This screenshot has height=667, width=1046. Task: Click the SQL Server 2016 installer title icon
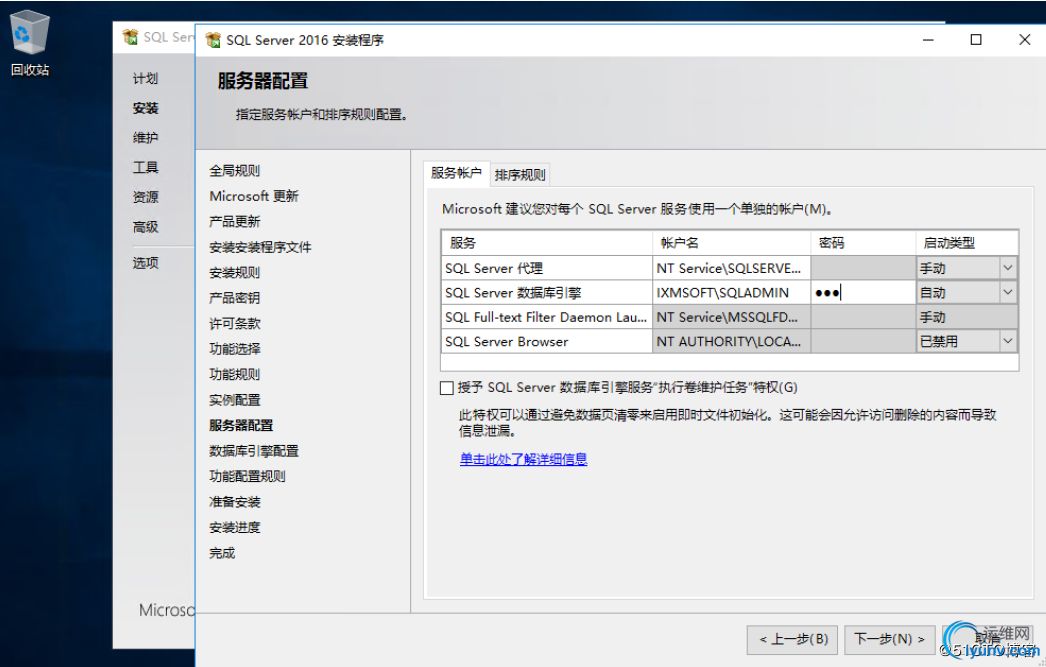point(213,40)
